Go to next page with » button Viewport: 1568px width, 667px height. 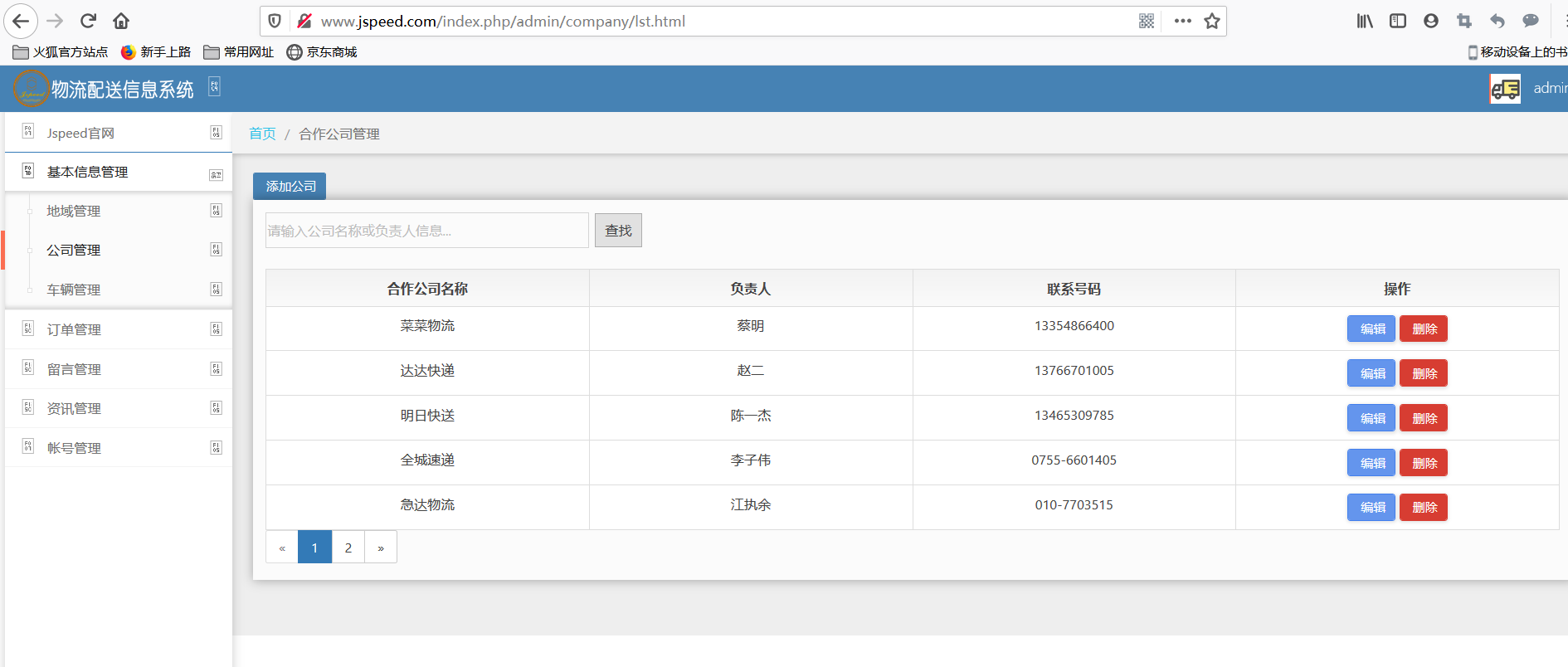tap(381, 548)
